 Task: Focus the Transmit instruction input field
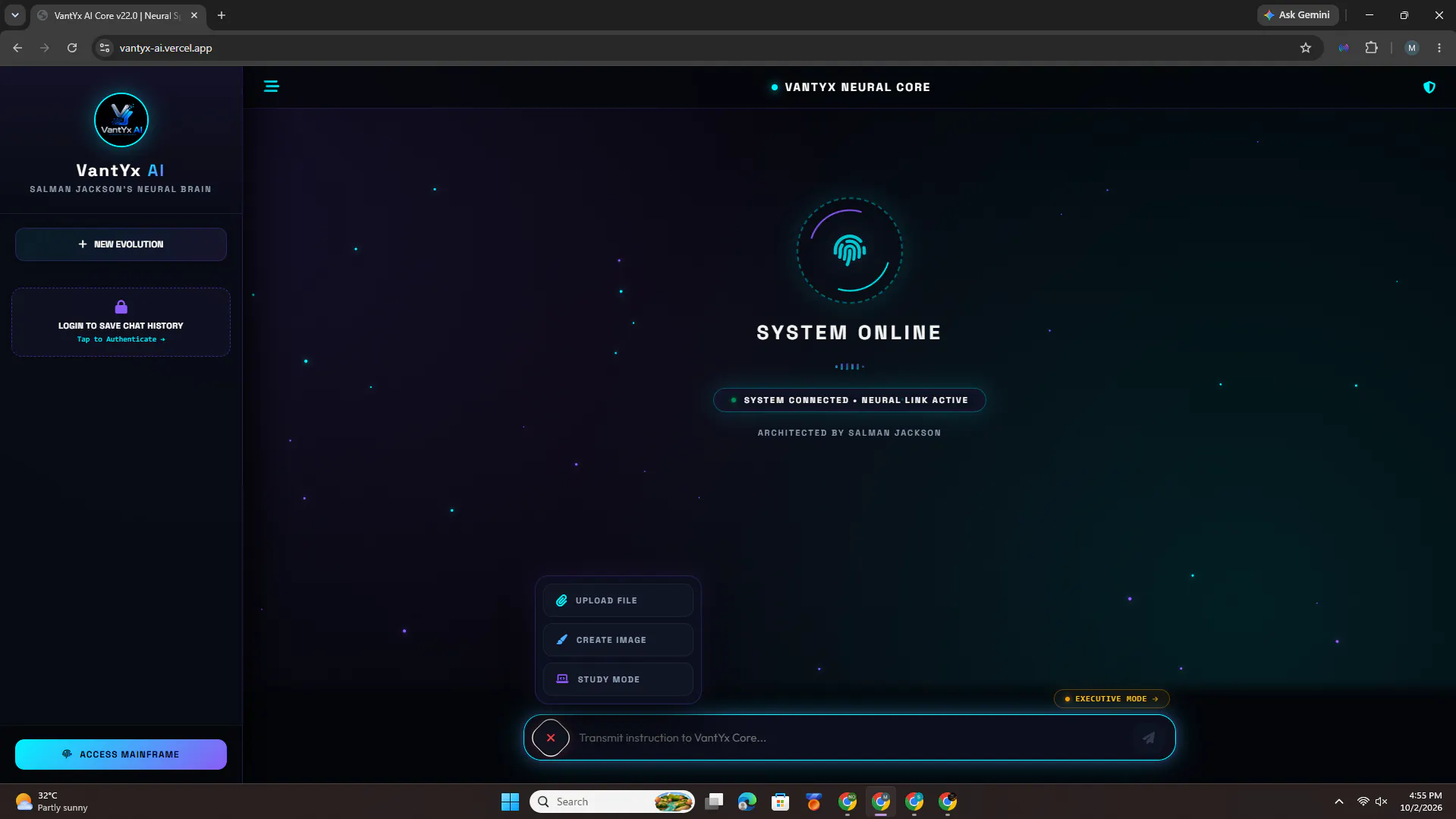click(850, 738)
